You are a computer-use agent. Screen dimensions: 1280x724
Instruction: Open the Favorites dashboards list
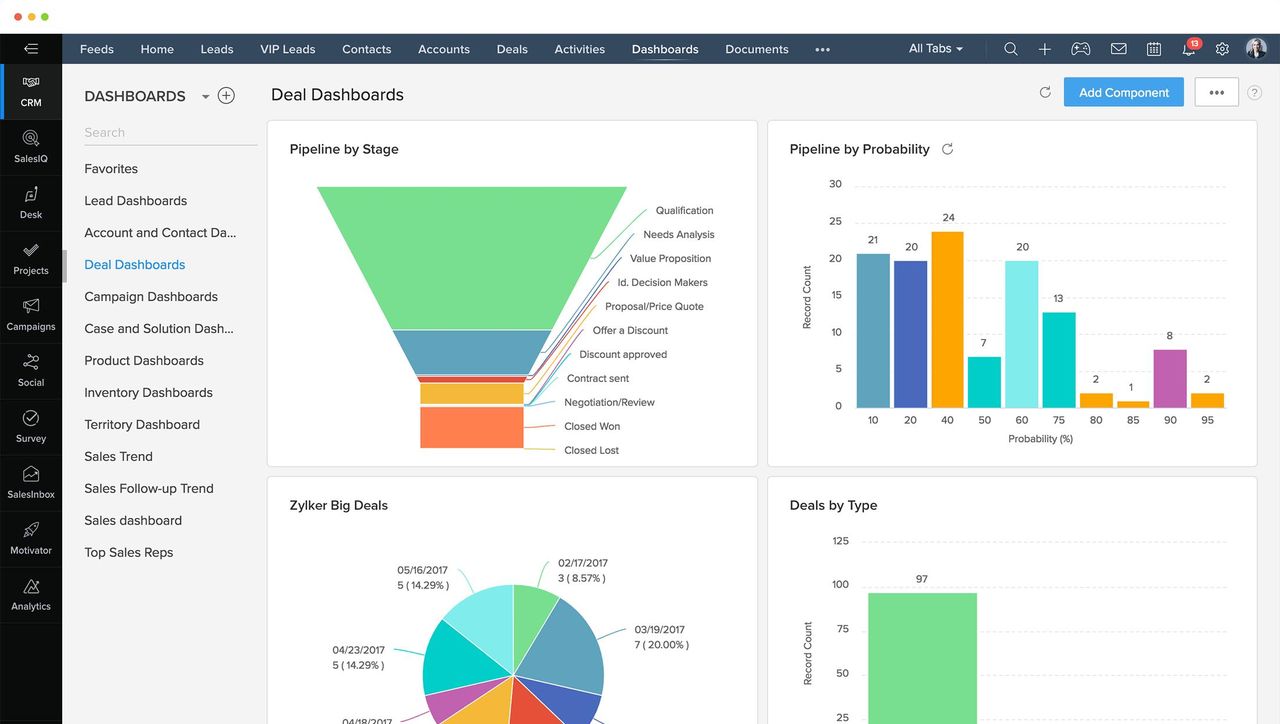[x=111, y=169]
